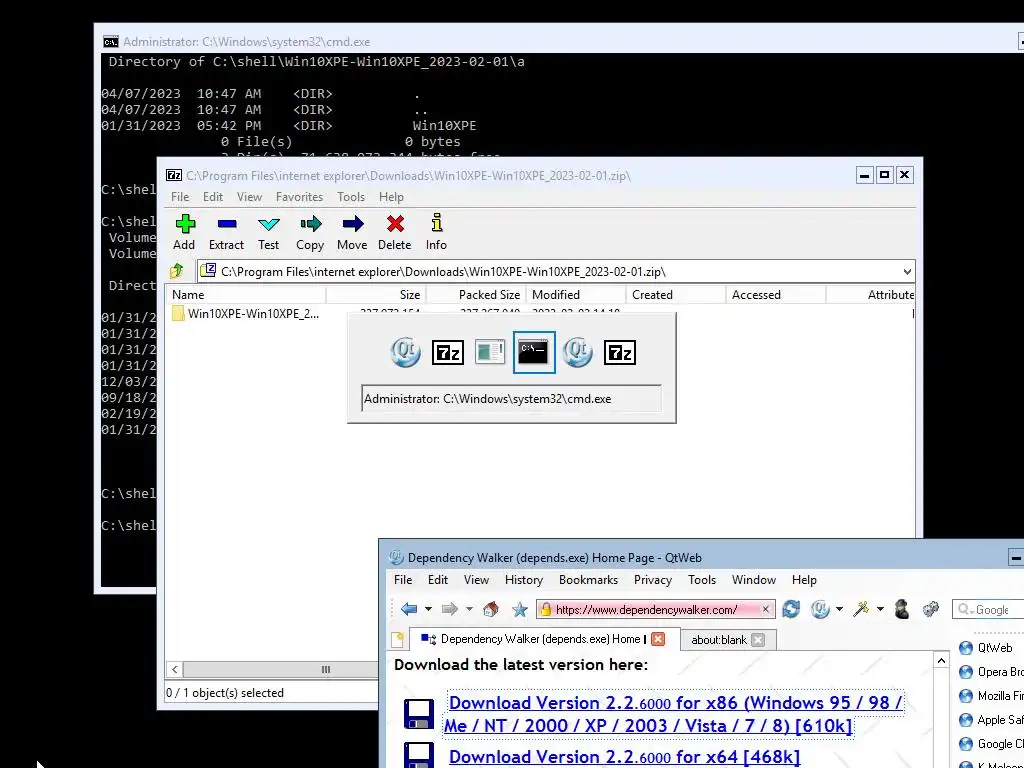This screenshot has height=768, width=1024.
Task: Open the QtWeb History menu
Action: pos(524,580)
